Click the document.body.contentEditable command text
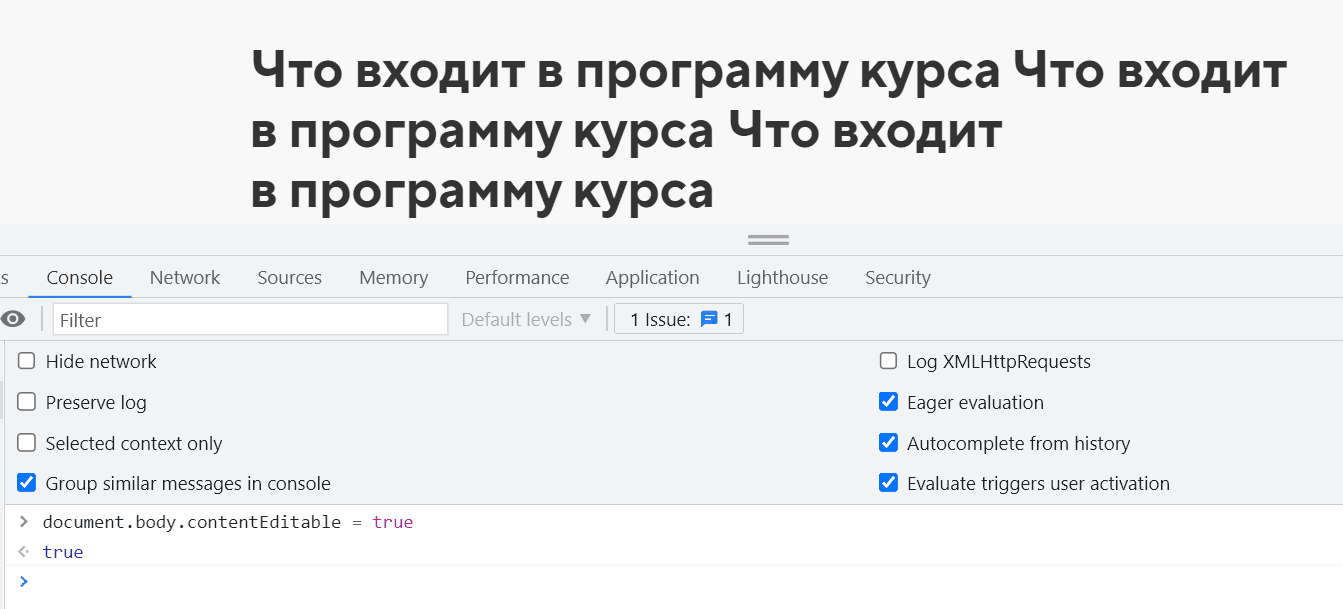Image resolution: width=1343 pixels, height=609 pixels. tap(228, 522)
